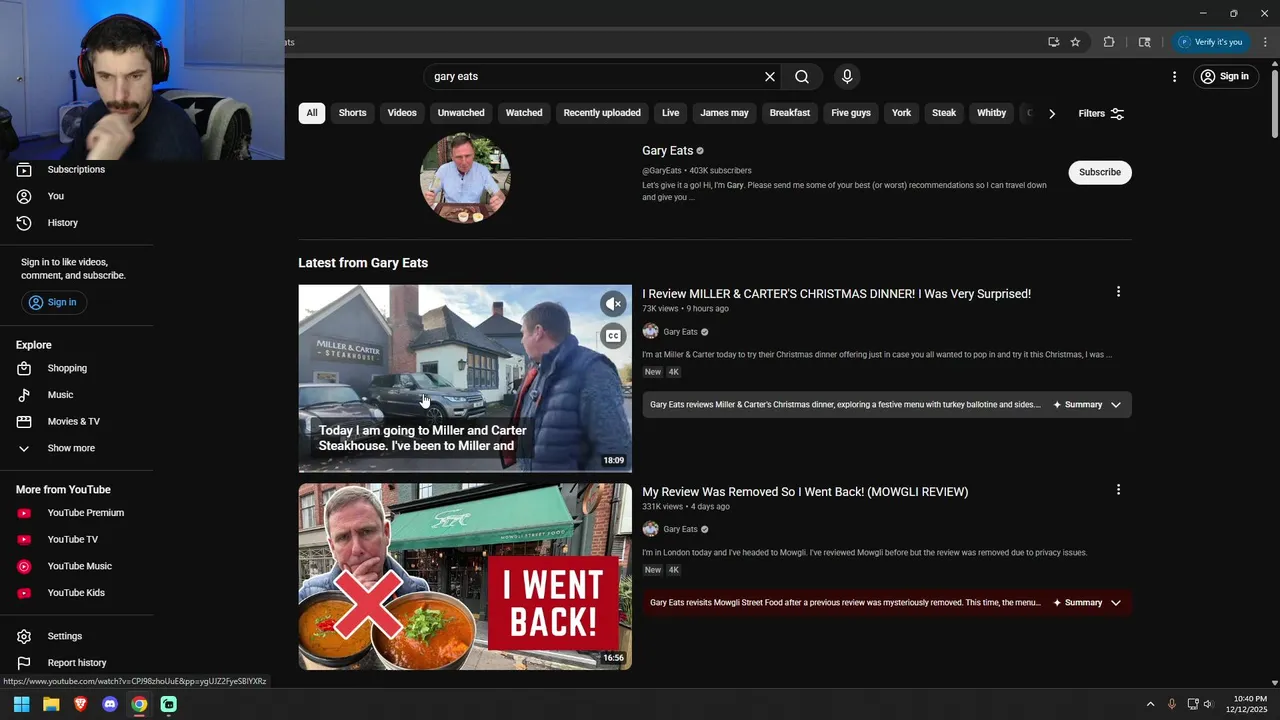Open the taskbar volume control
This screenshot has width=1280, height=720.
pos(1208,704)
